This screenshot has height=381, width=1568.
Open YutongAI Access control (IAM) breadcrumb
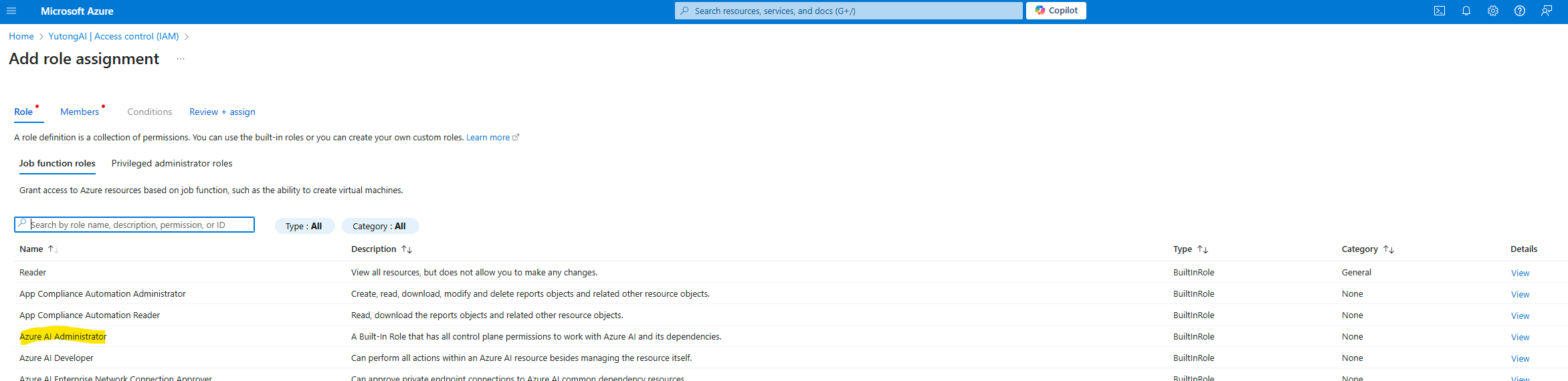point(114,36)
